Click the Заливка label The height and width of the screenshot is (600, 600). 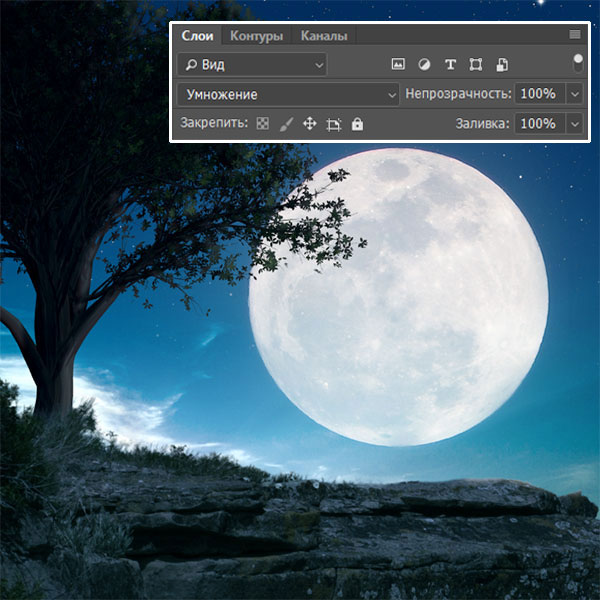(482, 124)
